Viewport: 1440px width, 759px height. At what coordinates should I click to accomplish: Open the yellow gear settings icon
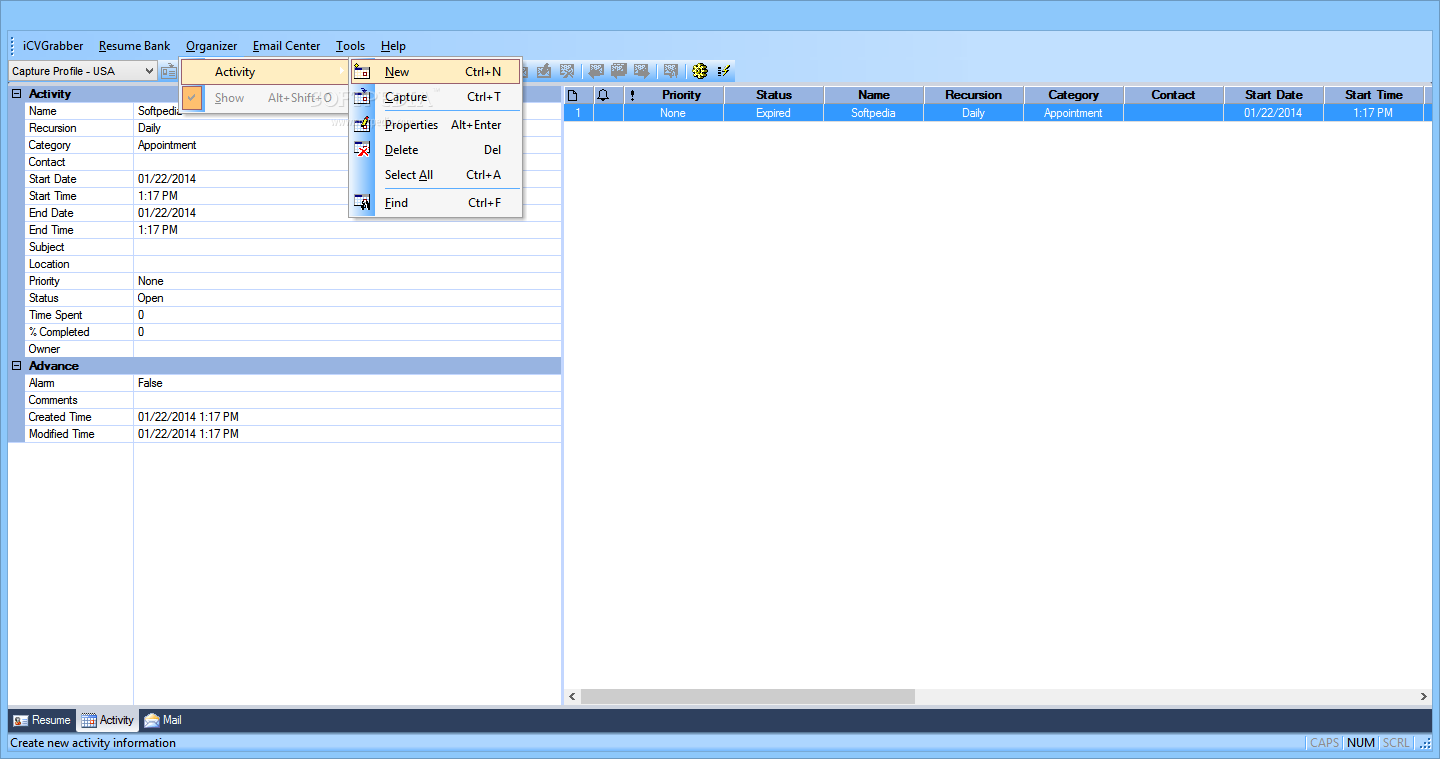(x=700, y=71)
